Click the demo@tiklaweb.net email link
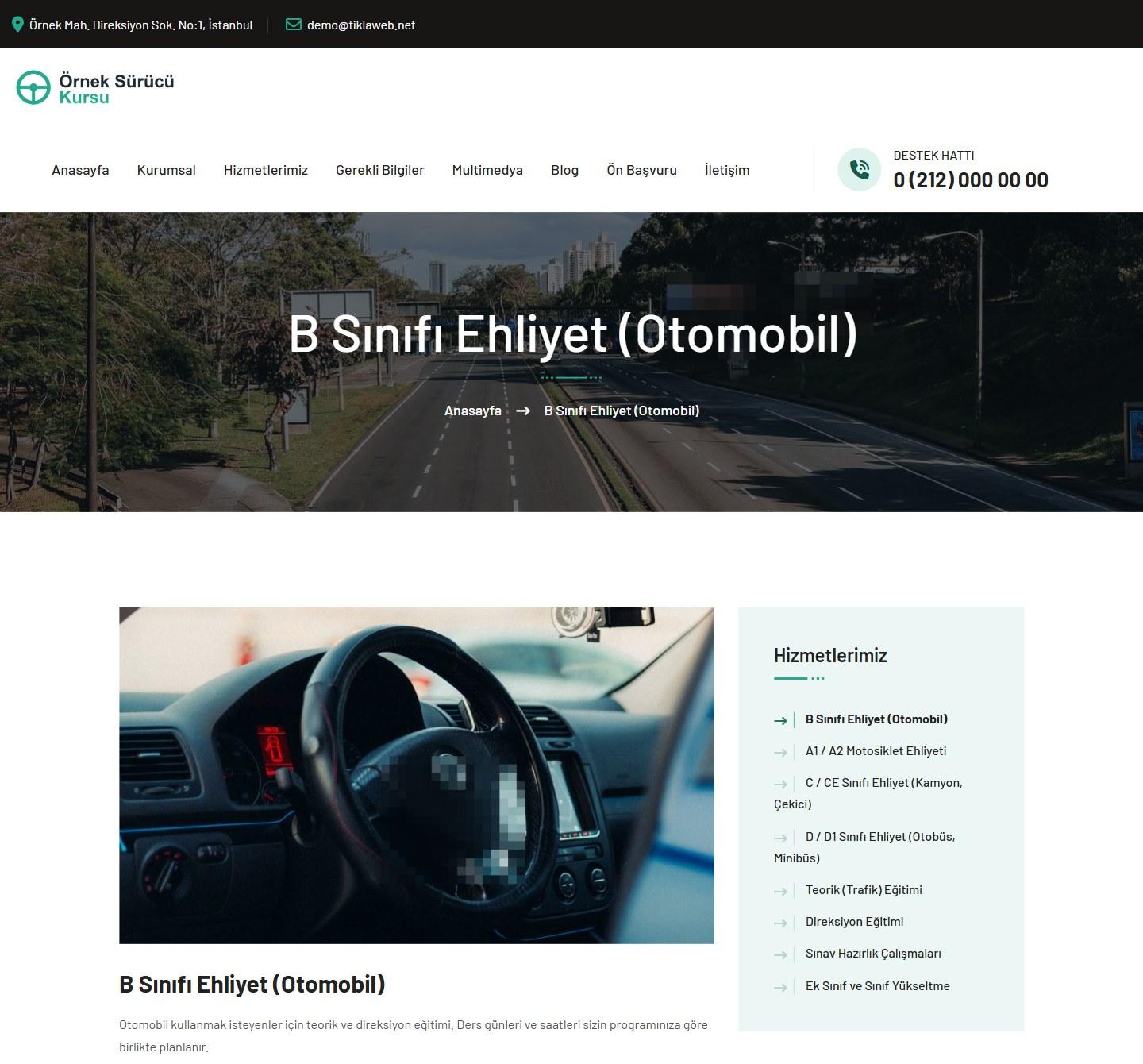 [x=361, y=25]
